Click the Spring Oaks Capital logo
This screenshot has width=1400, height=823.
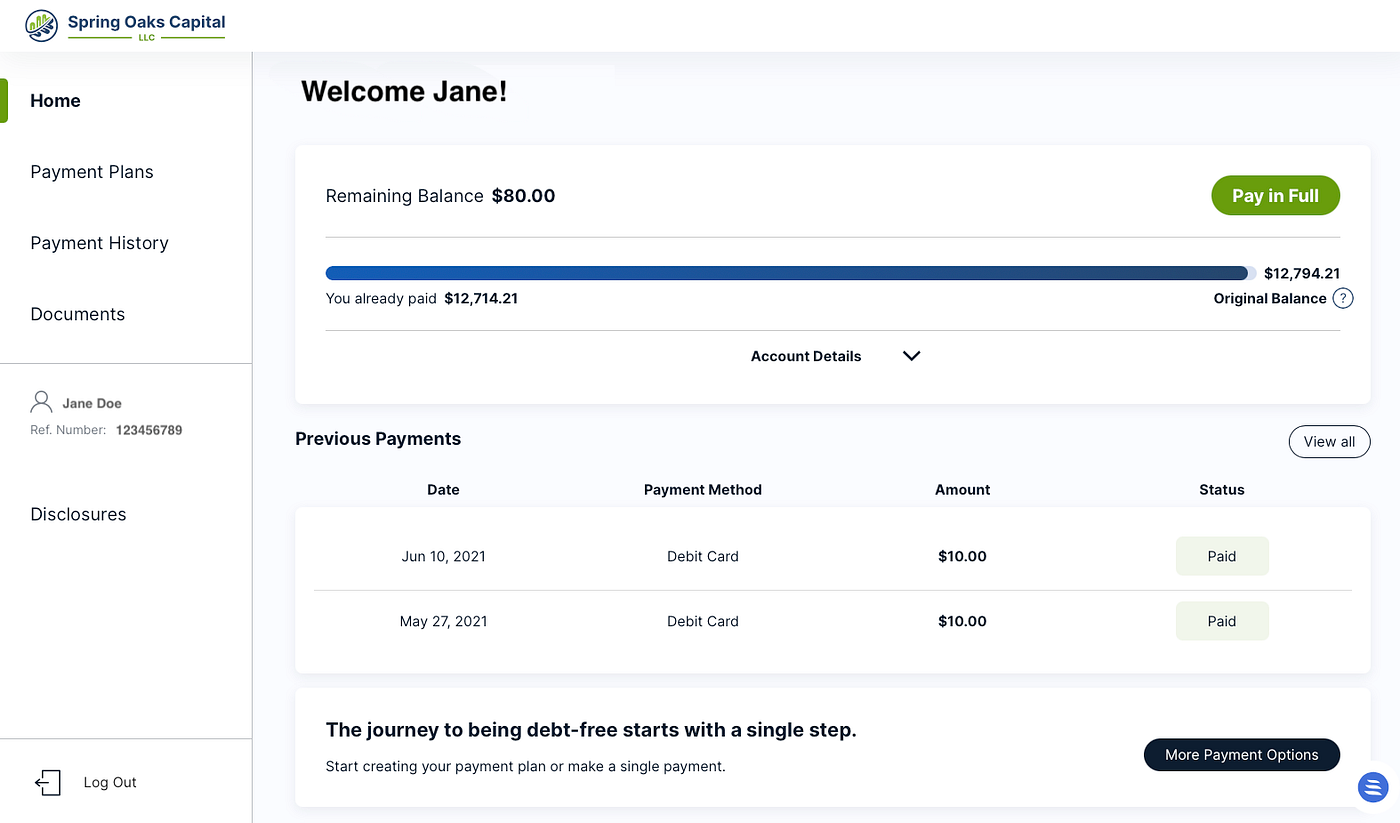coord(125,26)
